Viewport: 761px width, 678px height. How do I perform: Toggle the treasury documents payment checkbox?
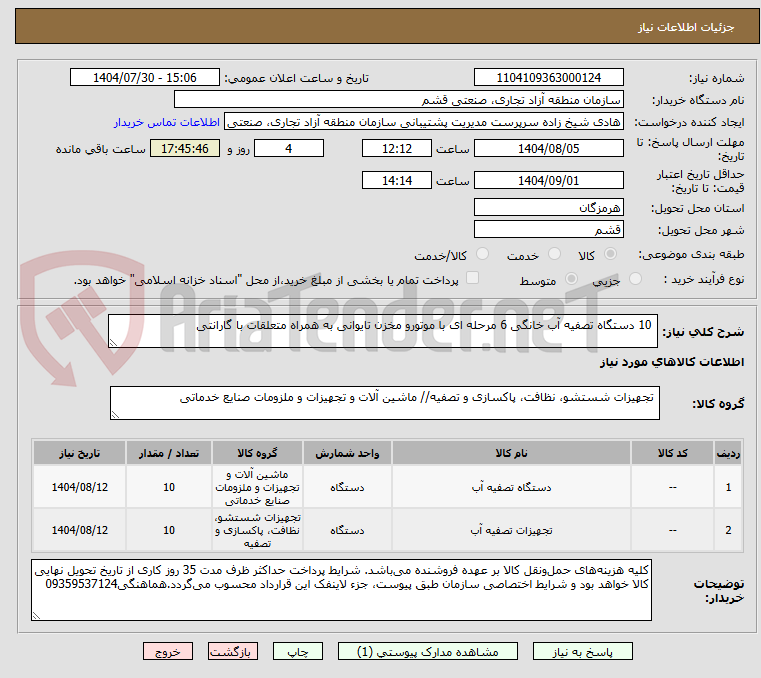(473, 279)
